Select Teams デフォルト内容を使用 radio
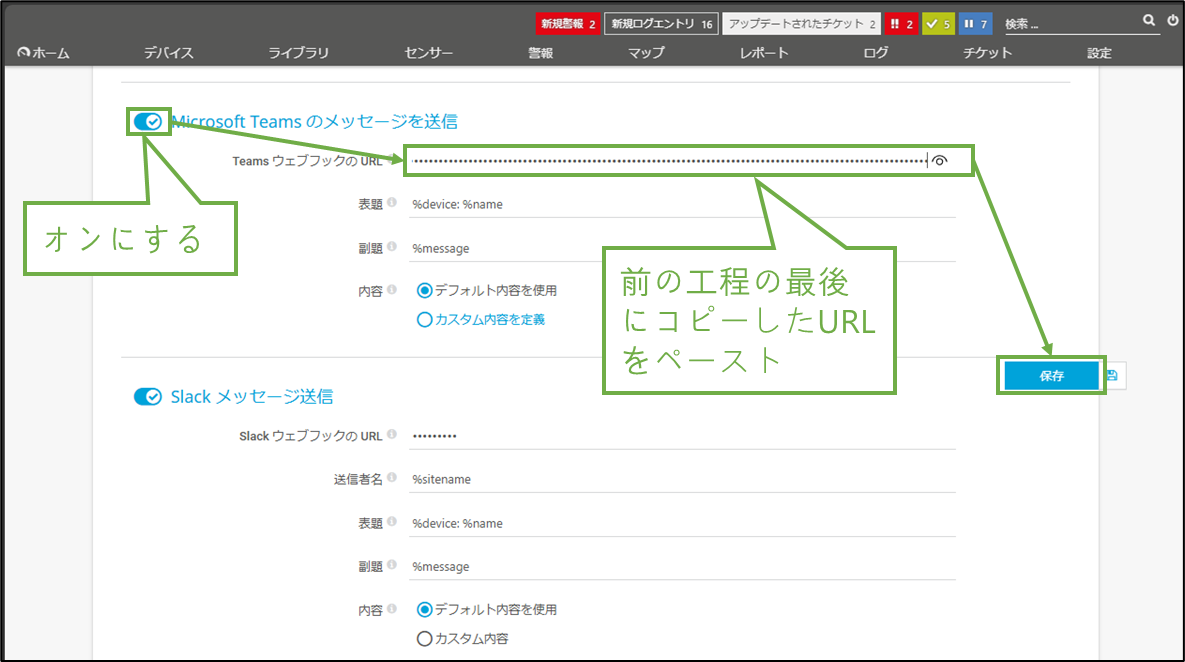The image size is (1185, 662). 425,290
